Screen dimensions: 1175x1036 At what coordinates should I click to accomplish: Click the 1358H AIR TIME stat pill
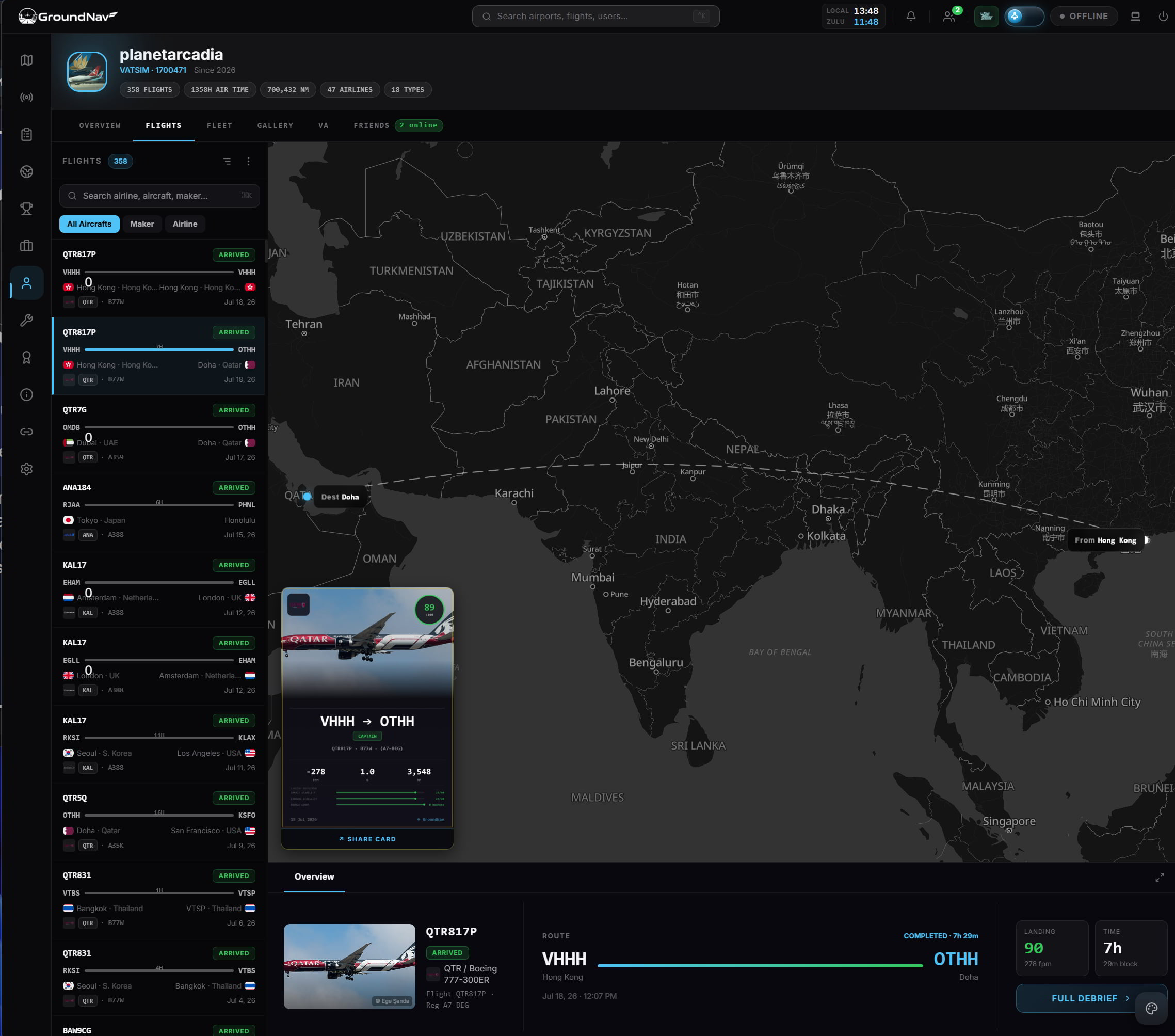click(x=220, y=90)
